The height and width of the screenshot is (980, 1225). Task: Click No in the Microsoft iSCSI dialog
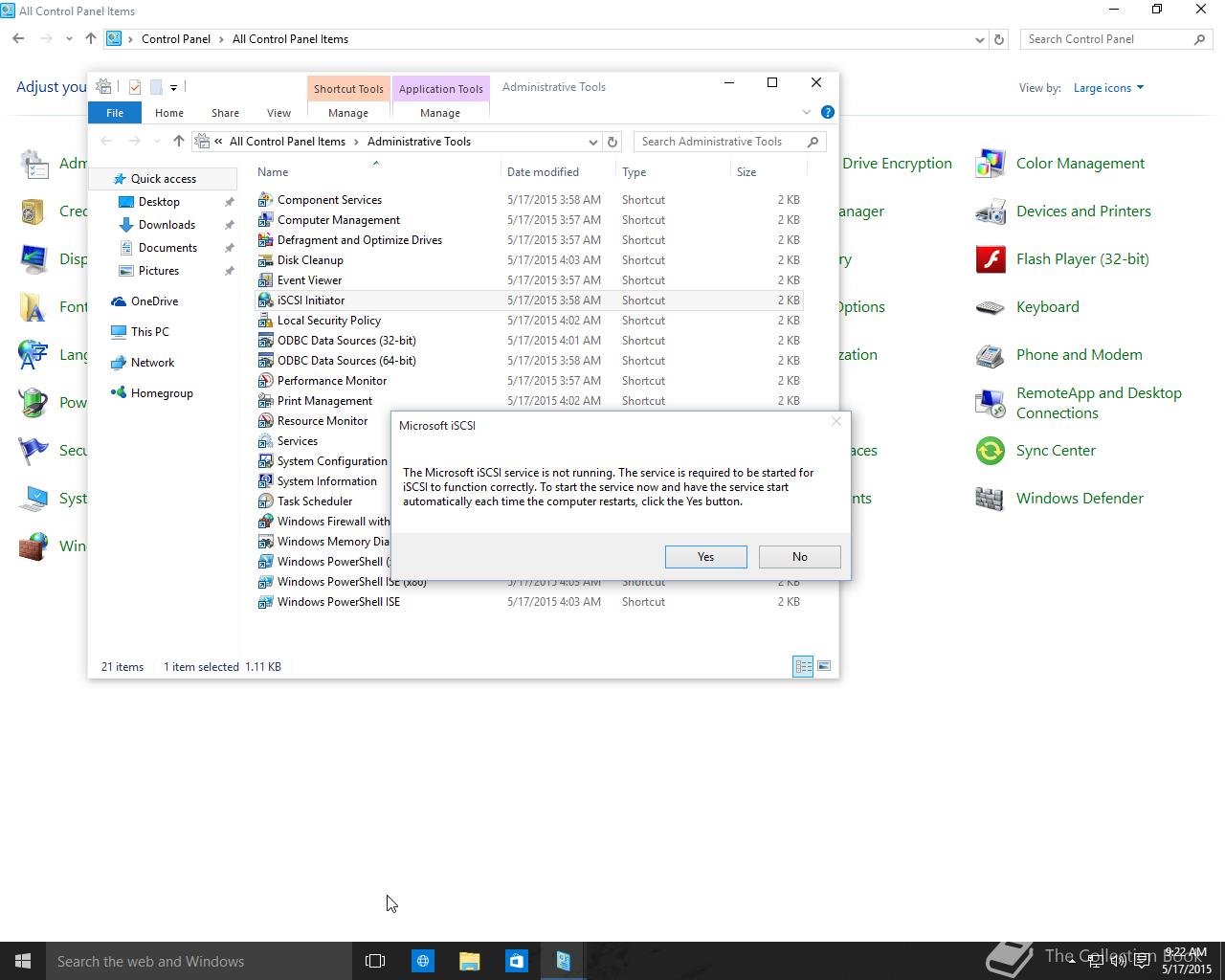(799, 557)
